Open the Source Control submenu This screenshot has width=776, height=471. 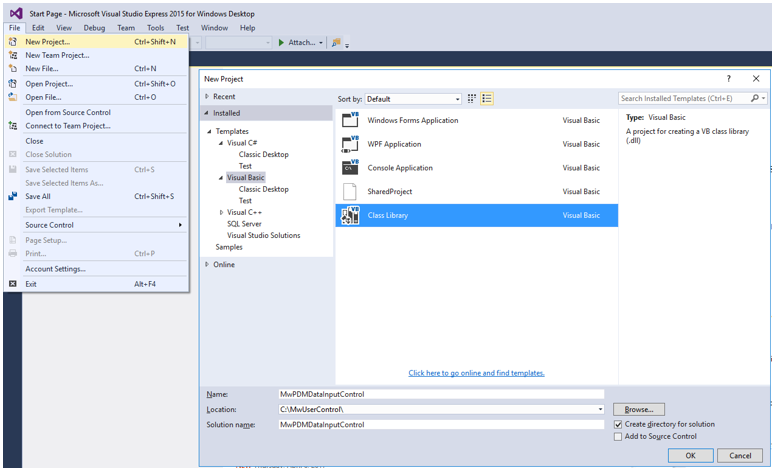click(97, 225)
